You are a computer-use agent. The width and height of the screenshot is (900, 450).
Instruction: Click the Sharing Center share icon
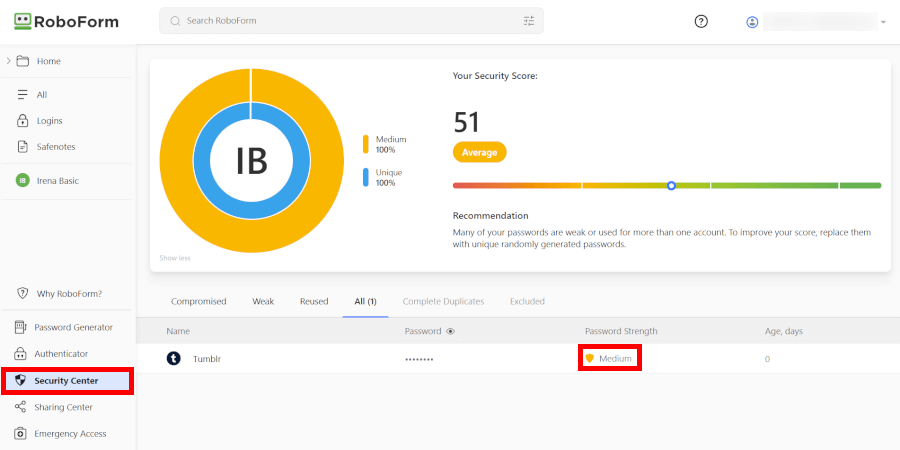[x=20, y=407]
